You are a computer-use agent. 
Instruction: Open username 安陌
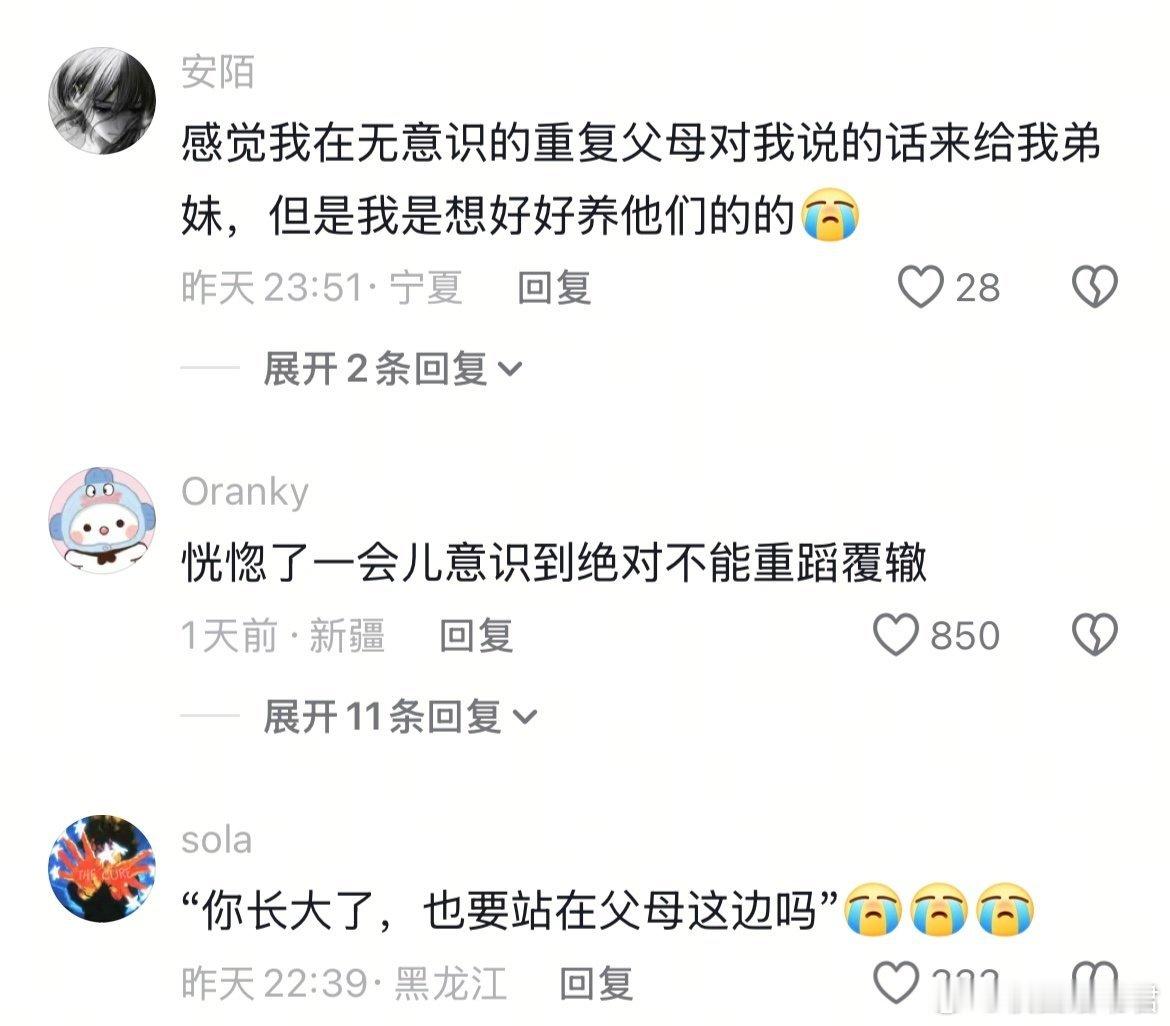(x=218, y=72)
